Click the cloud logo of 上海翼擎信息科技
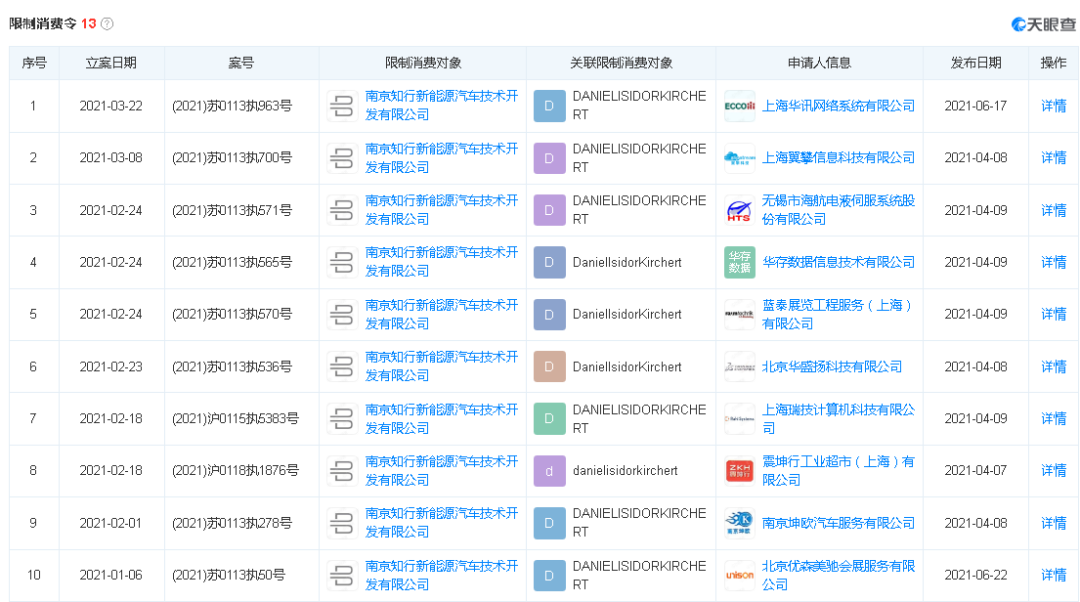Screen dimensions: 1080x602 pyautogui.click(x=739, y=158)
